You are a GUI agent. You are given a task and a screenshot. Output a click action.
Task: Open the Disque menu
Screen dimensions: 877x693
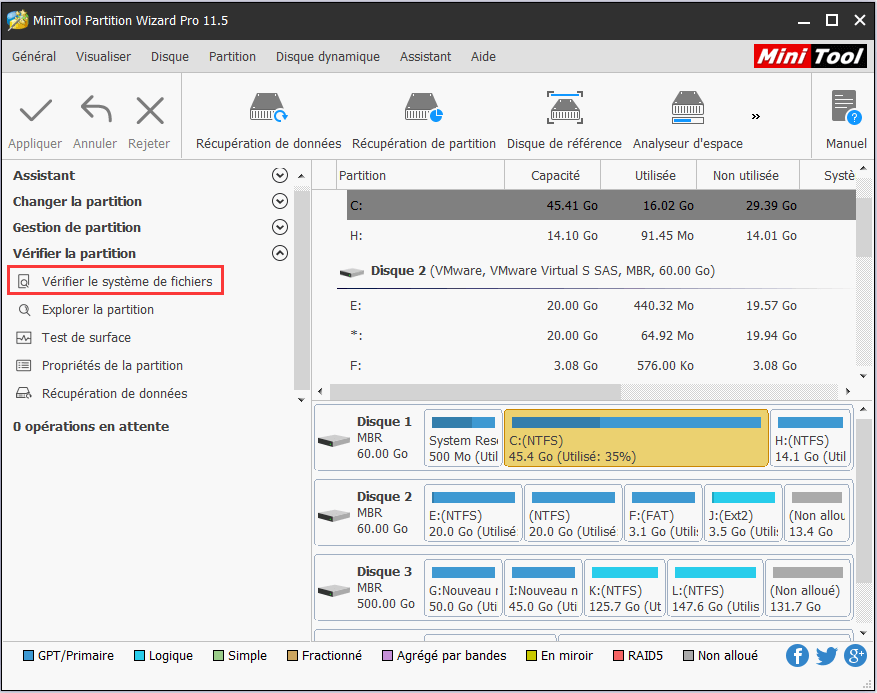tap(170, 56)
